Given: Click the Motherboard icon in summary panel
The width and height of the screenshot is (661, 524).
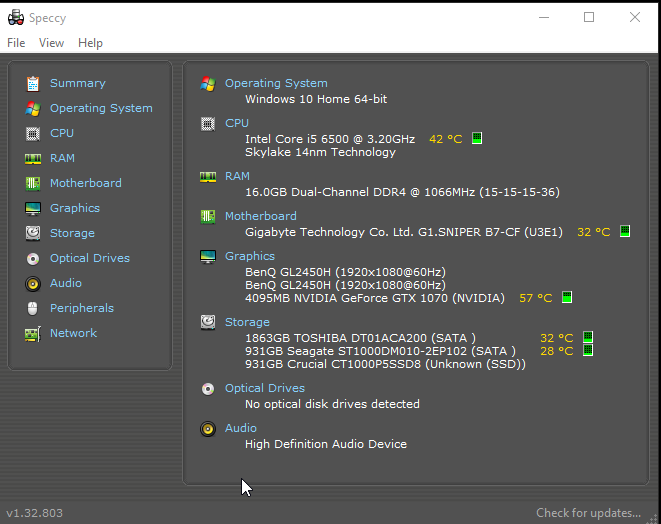Looking at the screenshot, I should tap(208, 217).
